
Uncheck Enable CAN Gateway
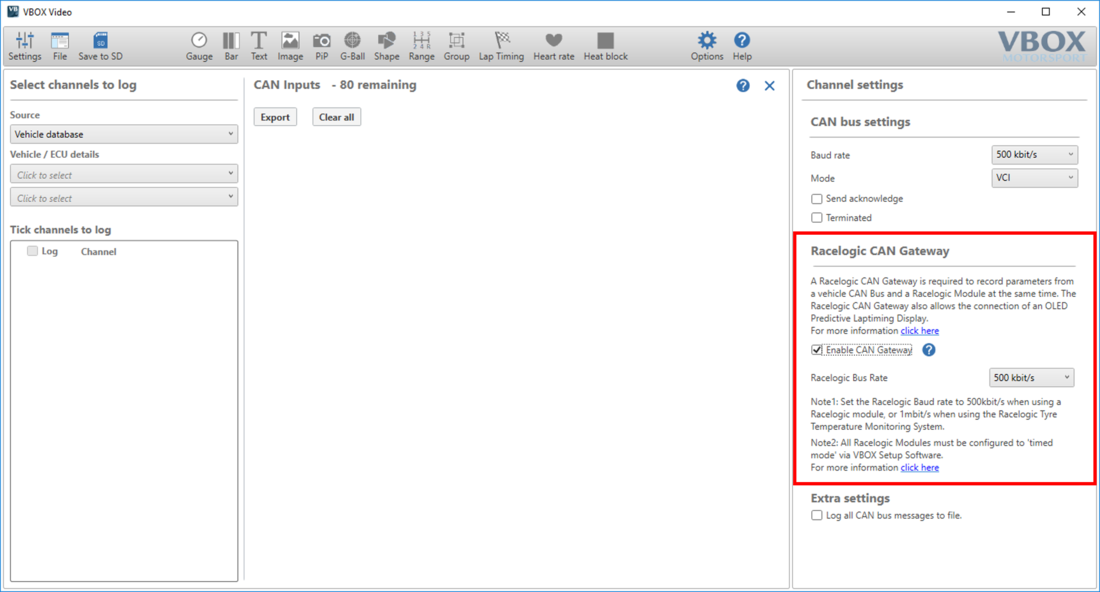coord(817,350)
